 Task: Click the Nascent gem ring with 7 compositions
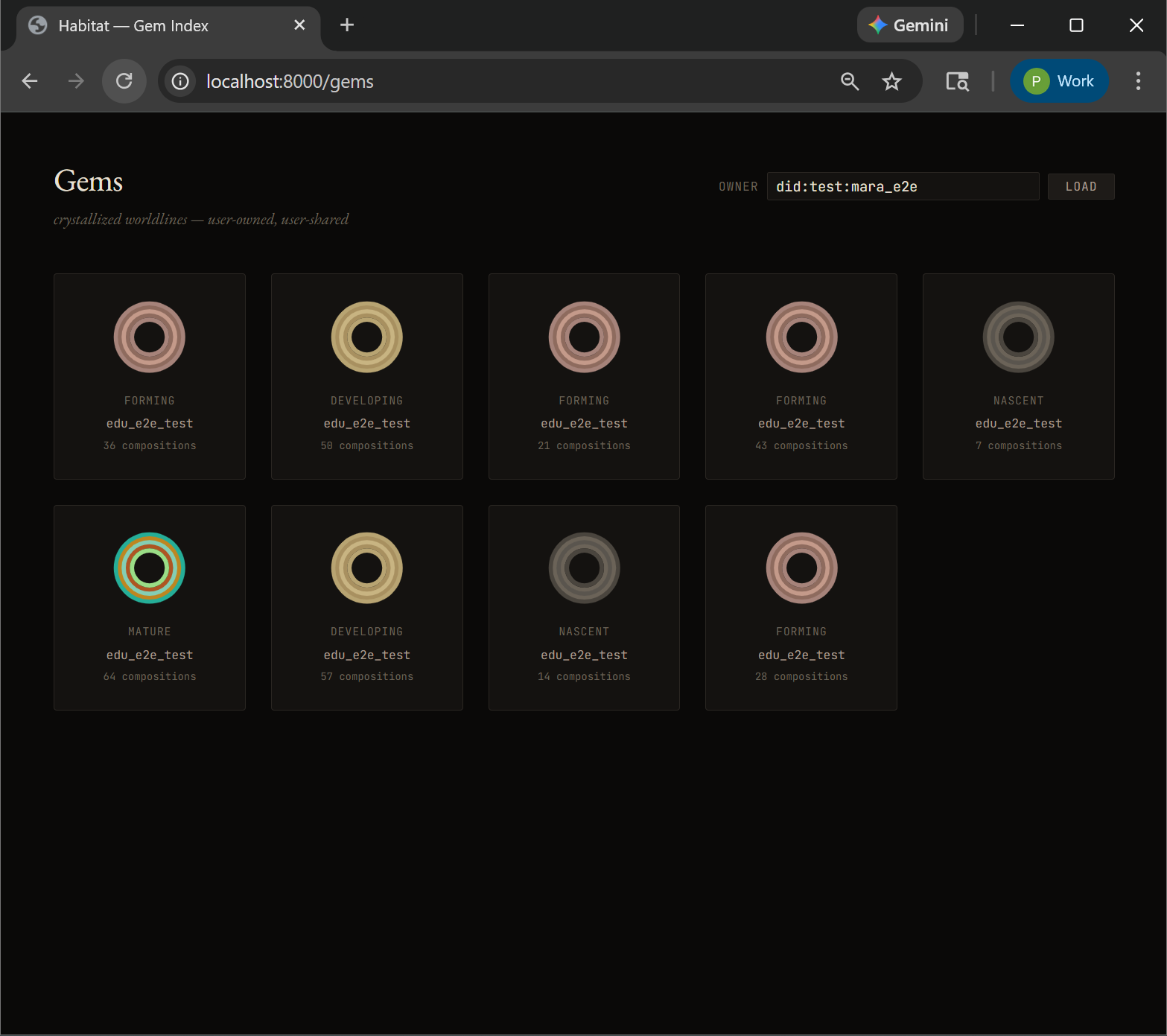point(1018,337)
